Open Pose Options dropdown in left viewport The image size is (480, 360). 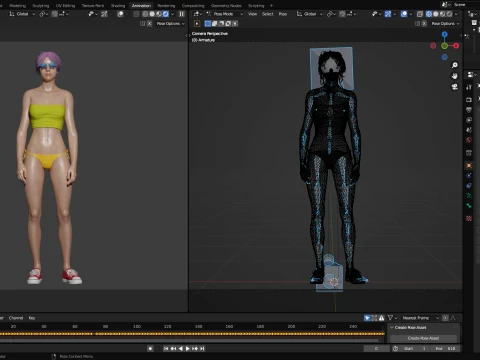(170, 24)
